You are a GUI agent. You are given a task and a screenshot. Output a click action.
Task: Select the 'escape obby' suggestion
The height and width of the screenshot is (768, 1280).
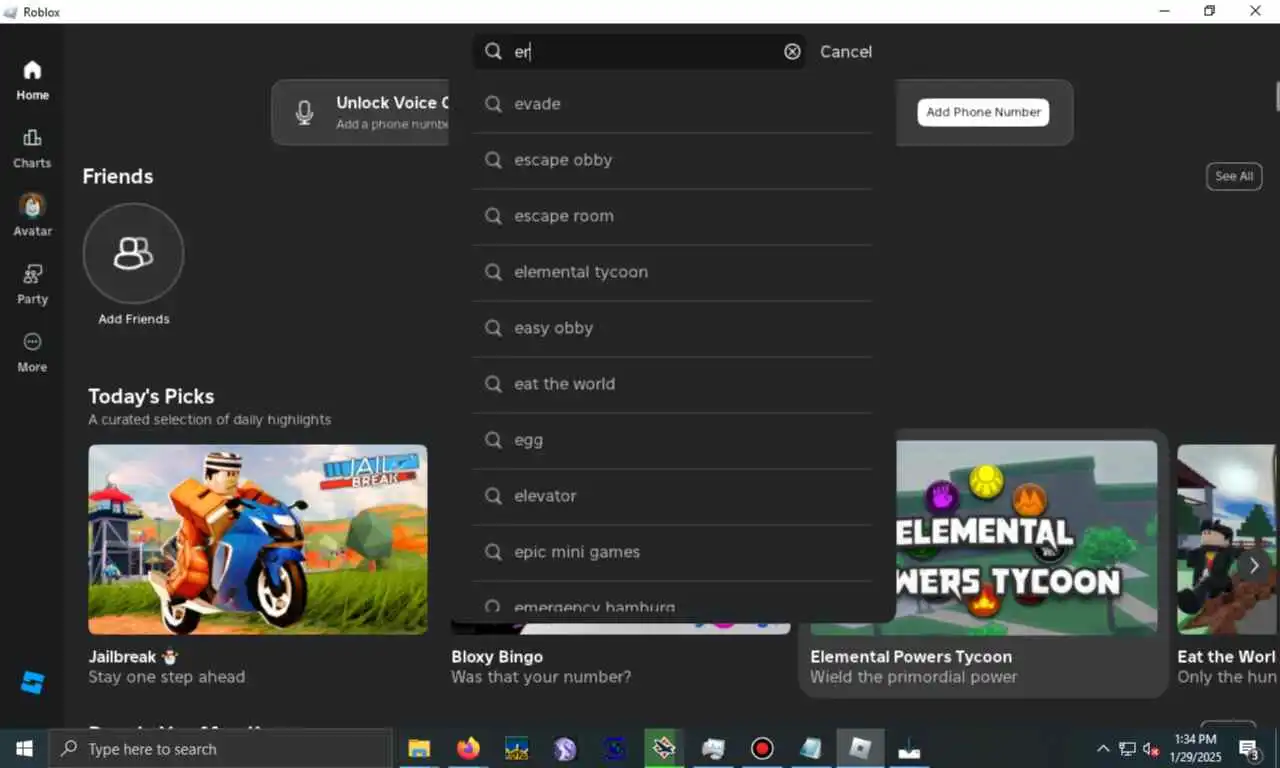coord(672,160)
